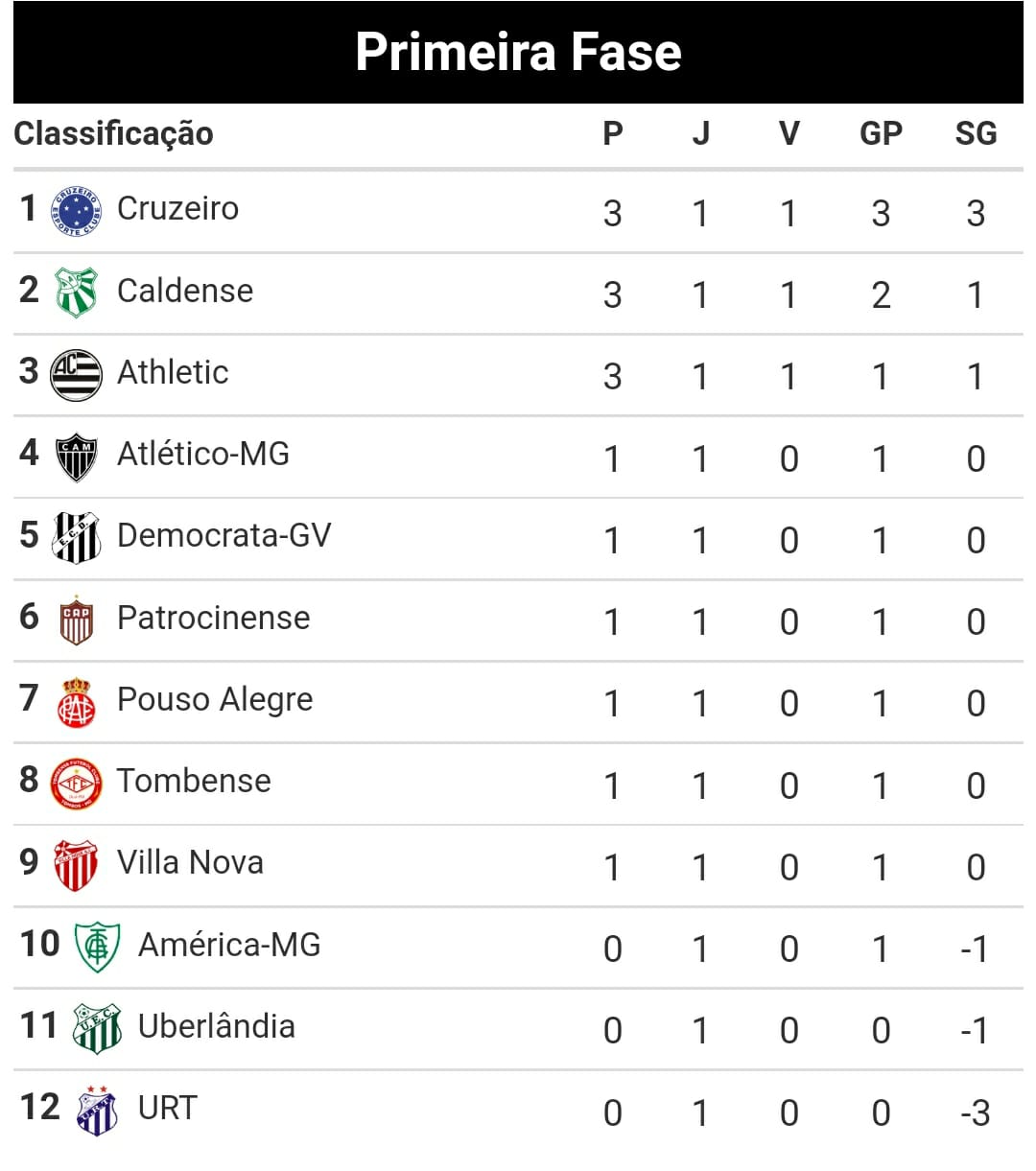Click the URT crest with stars
1036x1171 pixels.
click(97, 1111)
